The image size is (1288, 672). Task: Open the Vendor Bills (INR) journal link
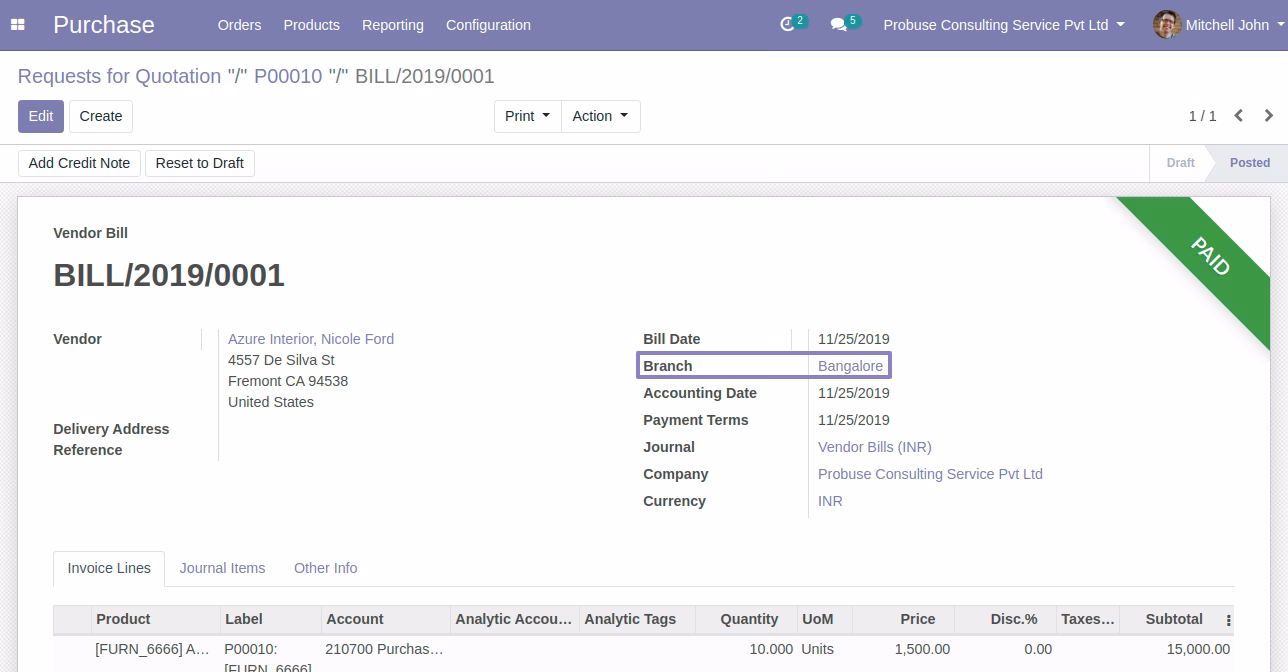pyautogui.click(x=874, y=447)
